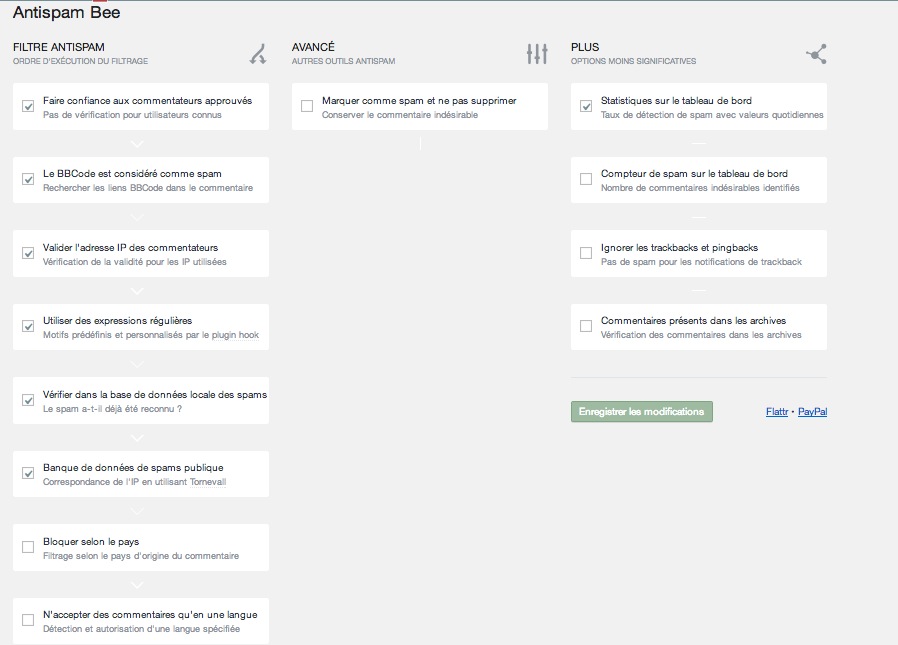Click the sliders icon beside Avancé
The image size is (898, 645).
(x=537, y=54)
